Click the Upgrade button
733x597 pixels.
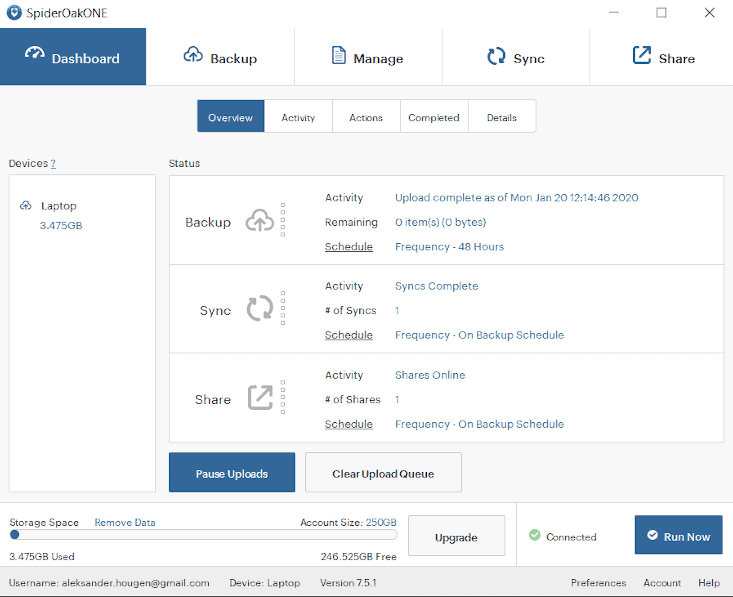[x=456, y=536]
